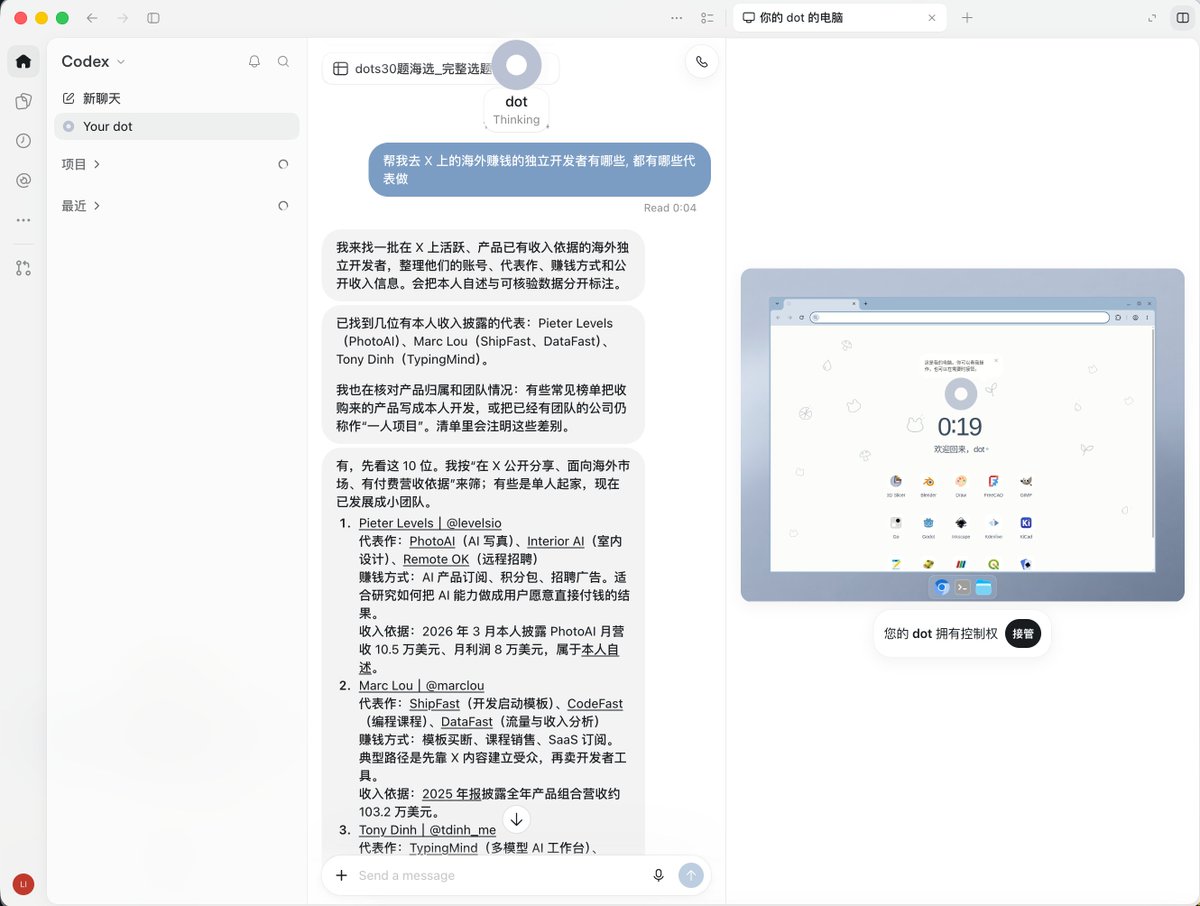Viewport: 1200px width, 906px height.
Task: Open the three-dots more icon in left rail
Action: 23,220
